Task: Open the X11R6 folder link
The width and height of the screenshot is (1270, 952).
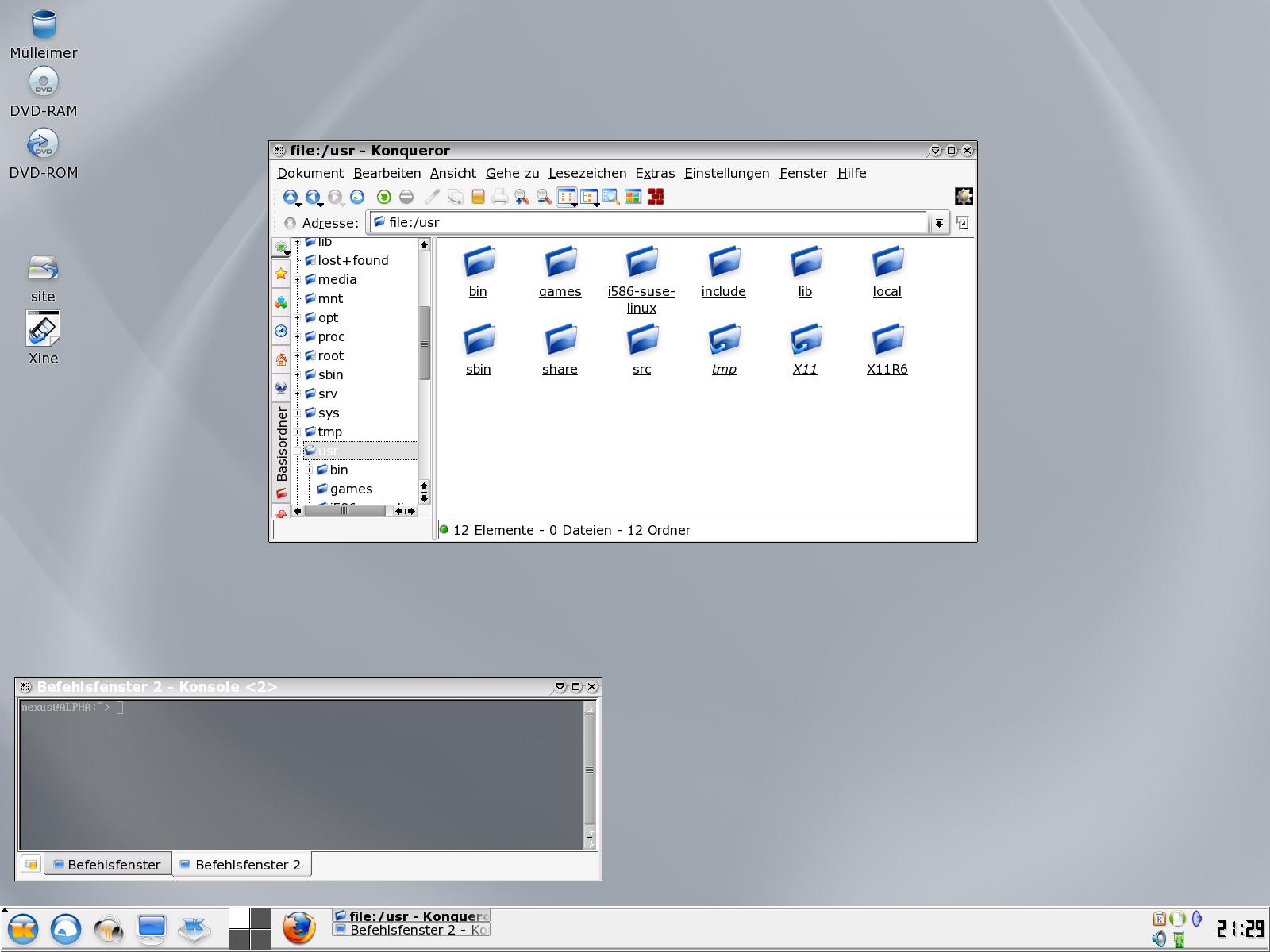Action: coord(887,349)
